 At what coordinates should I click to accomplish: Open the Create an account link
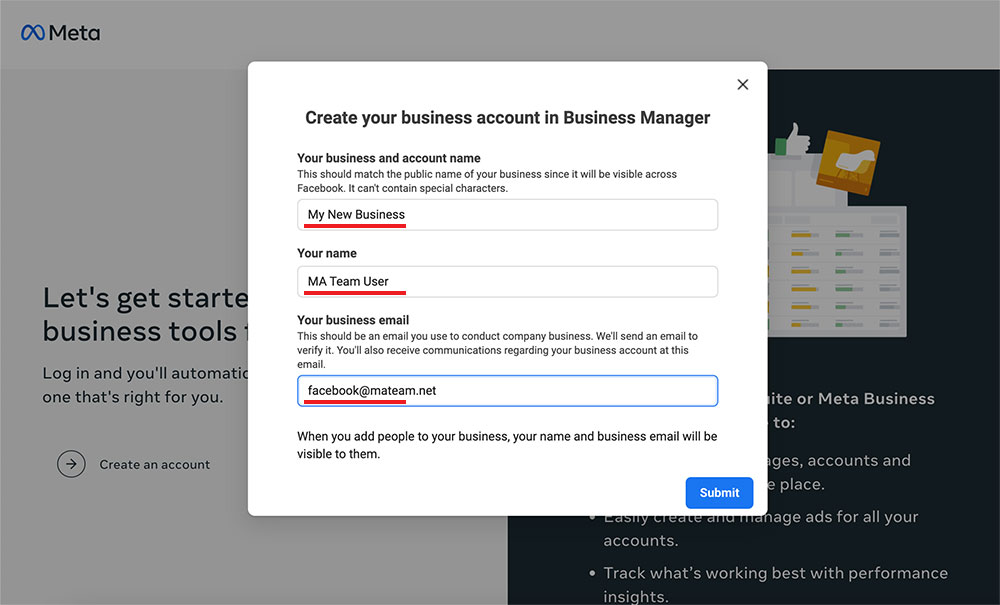tap(154, 465)
